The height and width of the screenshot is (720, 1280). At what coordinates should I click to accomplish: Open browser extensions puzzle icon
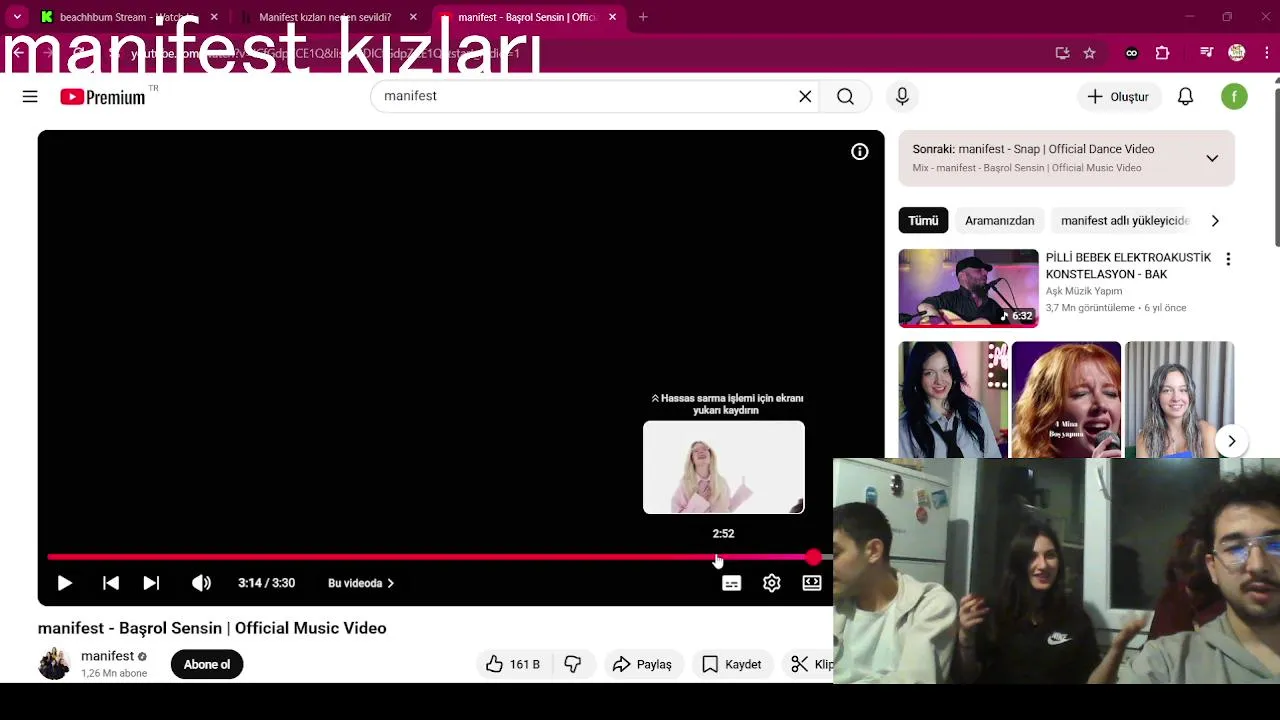pyautogui.click(x=1162, y=53)
